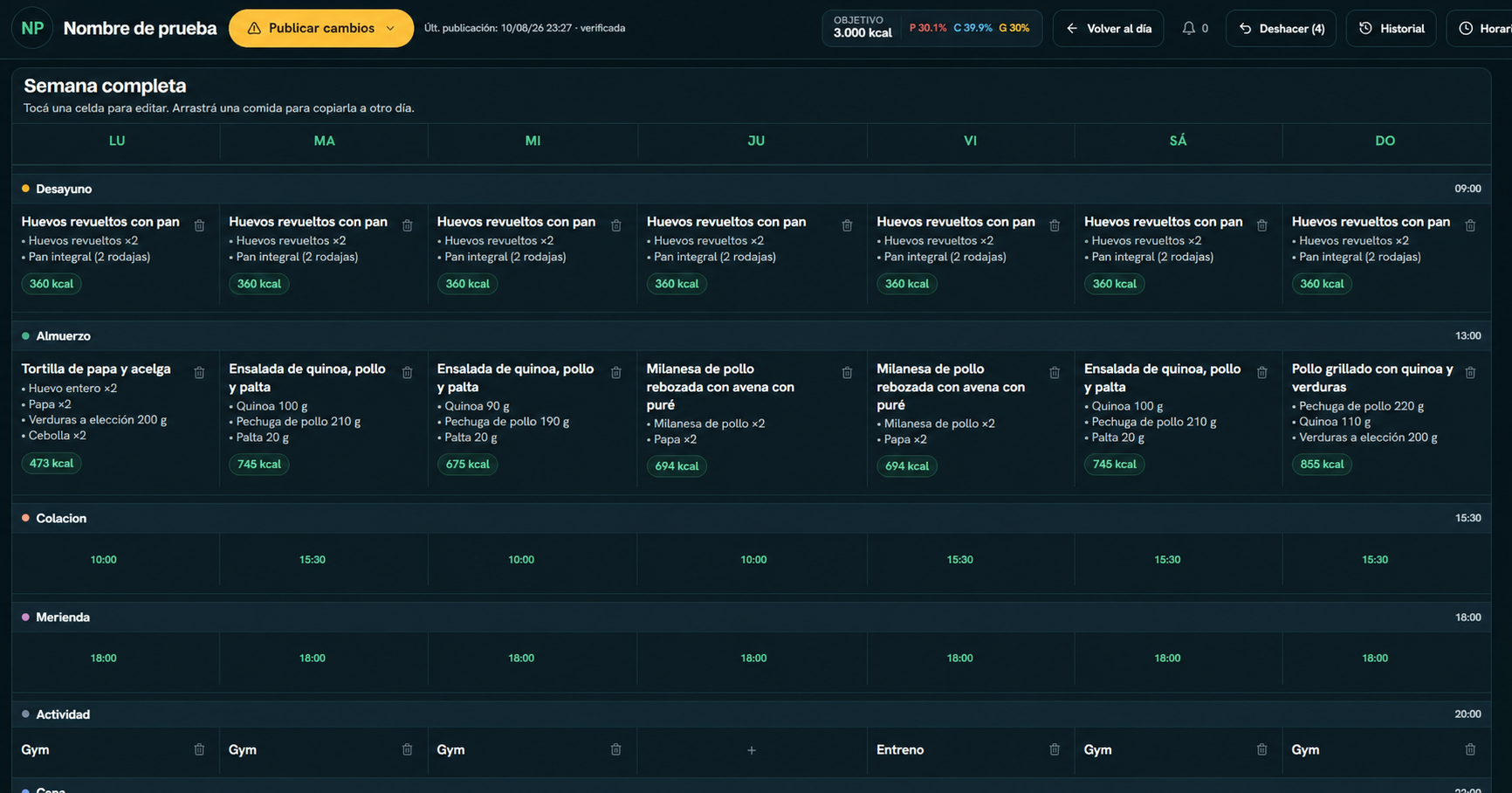Click the Desayuno 09:00 time label
This screenshot has height=793, width=1512.
1467,189
